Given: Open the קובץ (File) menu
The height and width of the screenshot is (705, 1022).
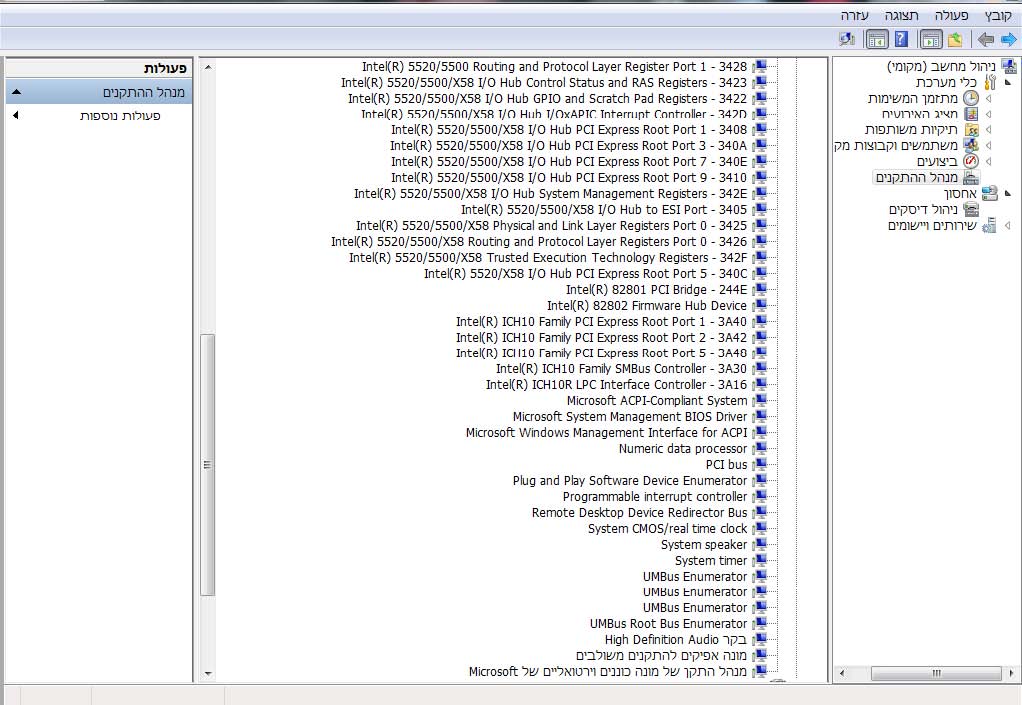Looking at the screenshot, I should tap(998, 16).
